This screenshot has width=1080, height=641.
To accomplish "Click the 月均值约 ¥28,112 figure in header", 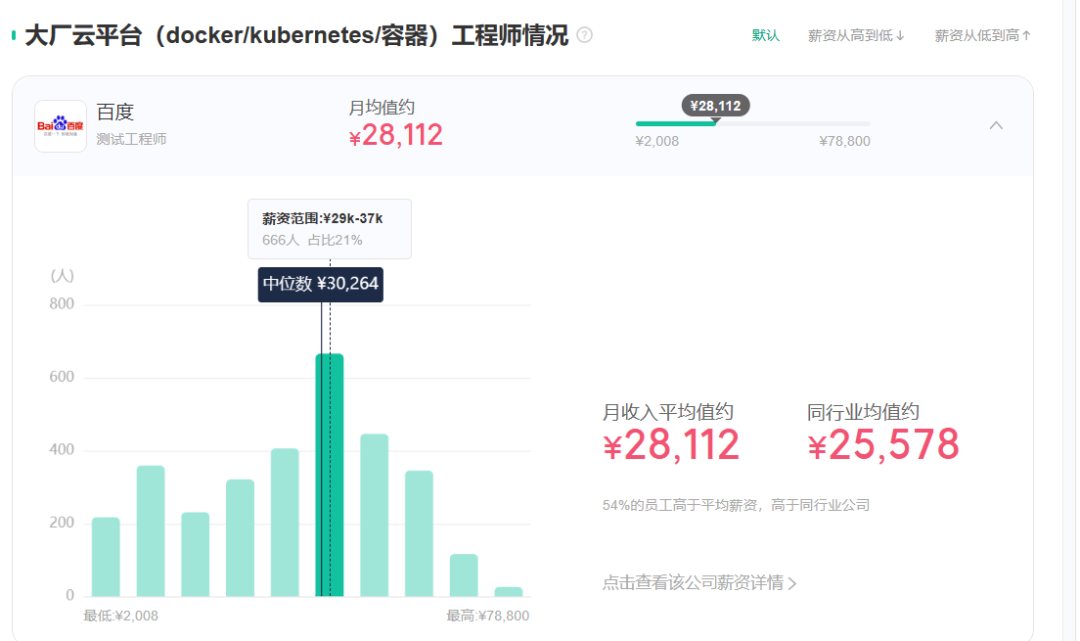I will click(395, 135).
